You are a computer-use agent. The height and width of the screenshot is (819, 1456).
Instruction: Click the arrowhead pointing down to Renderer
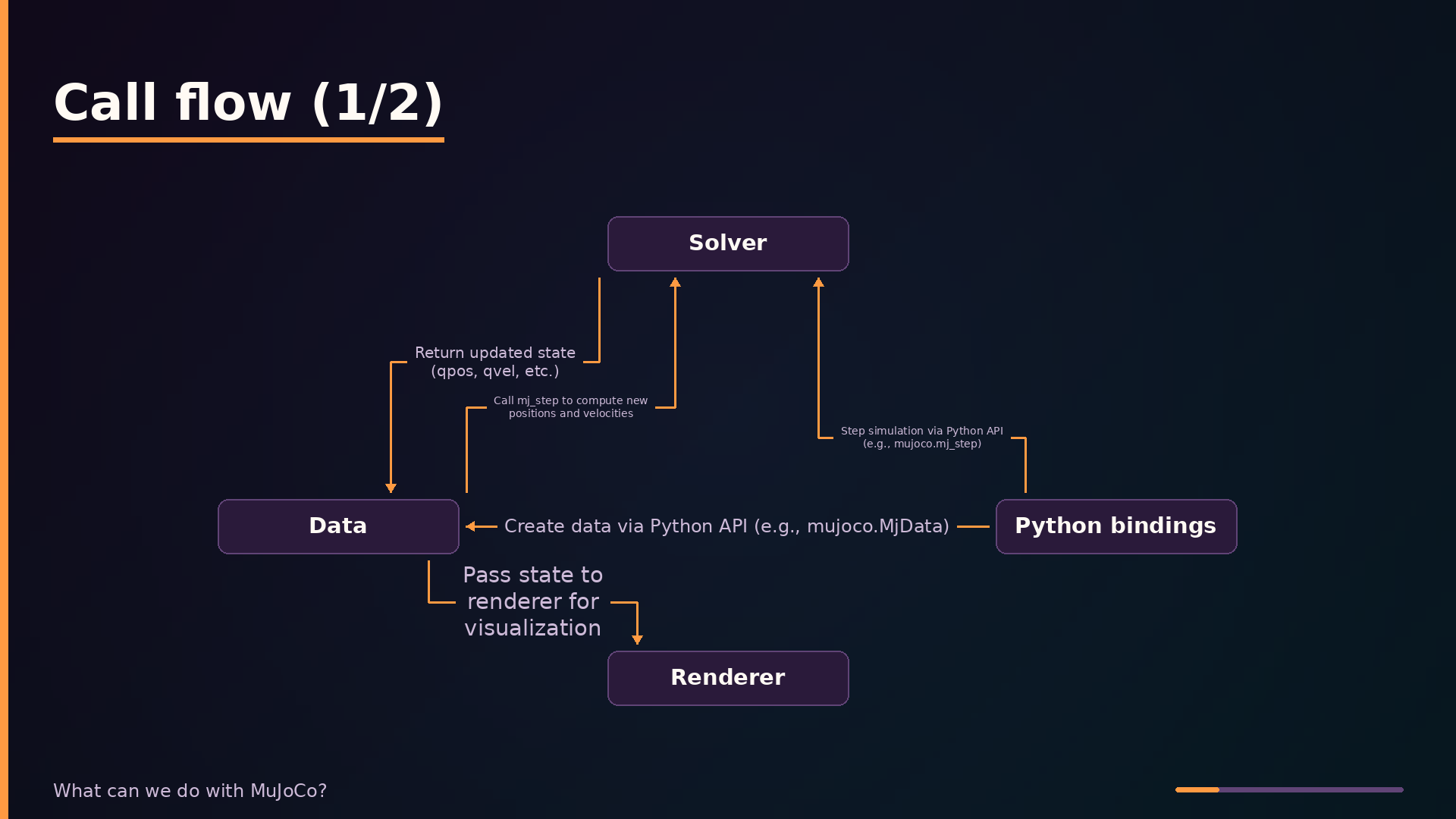[x=637, y=640]
